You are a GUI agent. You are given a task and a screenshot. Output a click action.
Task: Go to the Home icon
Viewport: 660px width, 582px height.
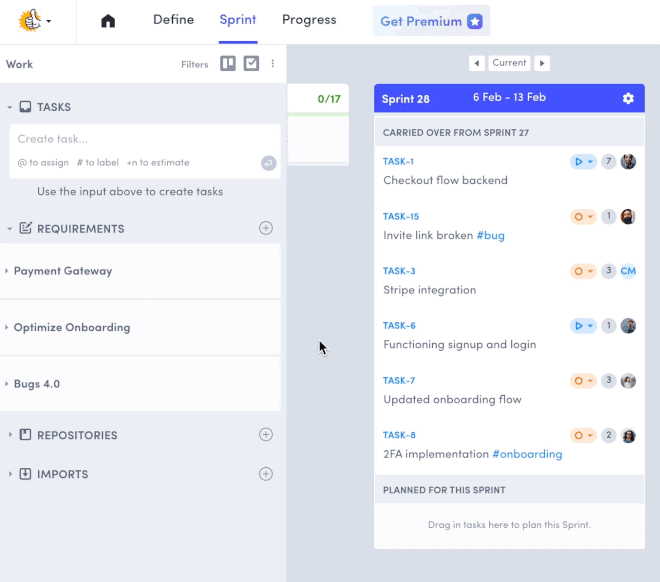coord(108,21)
